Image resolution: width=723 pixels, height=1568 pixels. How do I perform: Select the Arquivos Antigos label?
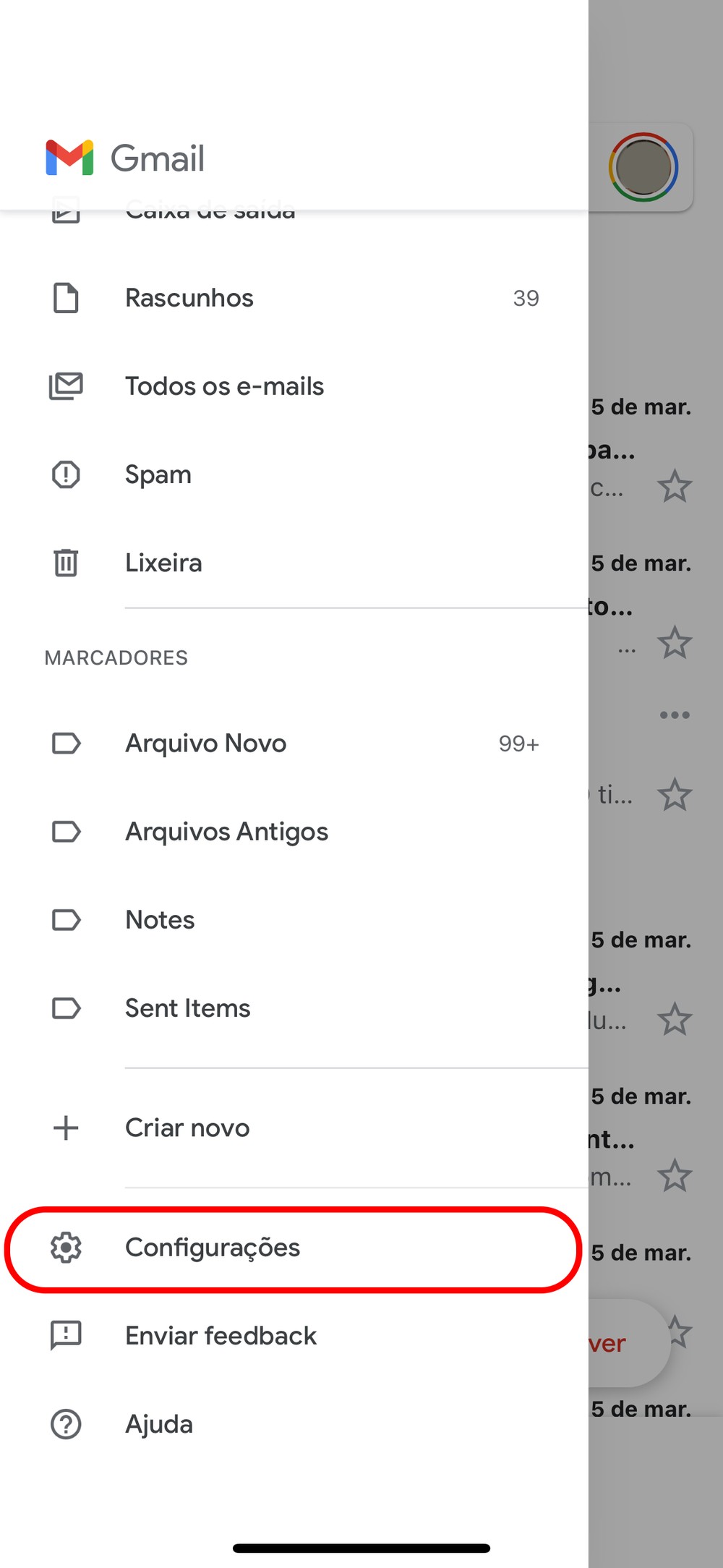click(226, 832)
